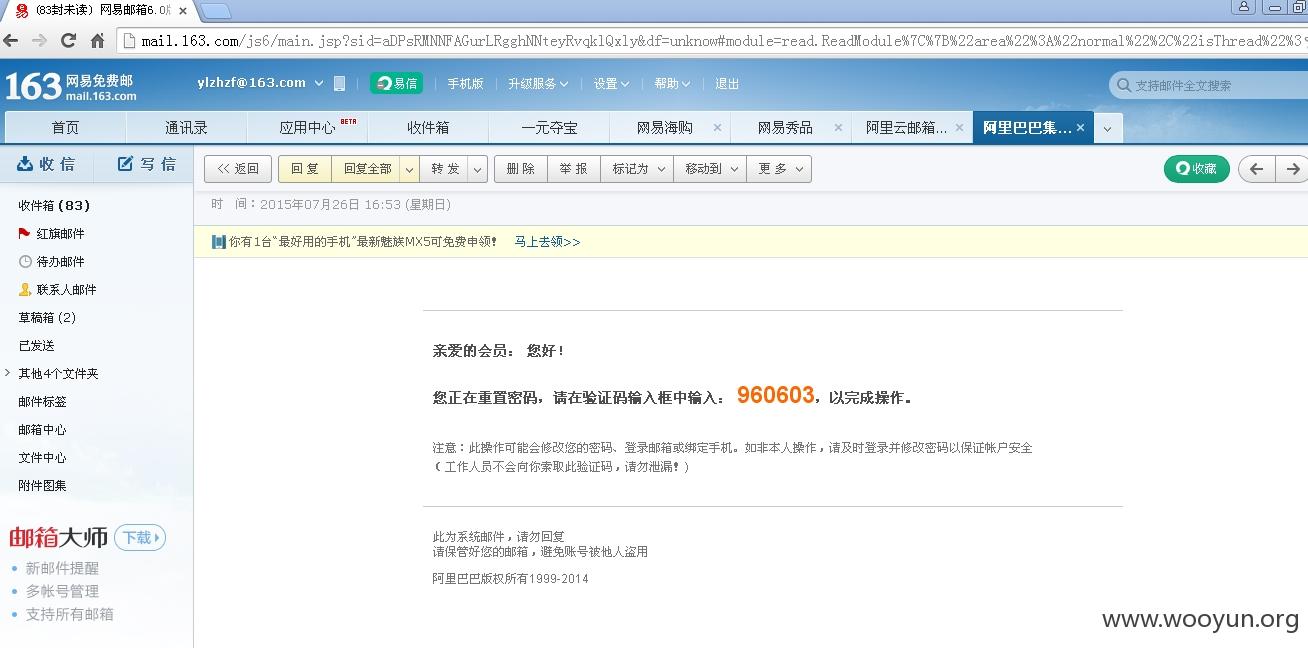Go to previous email with left arrow
Screen dimensions: 1308x648
1257,169
